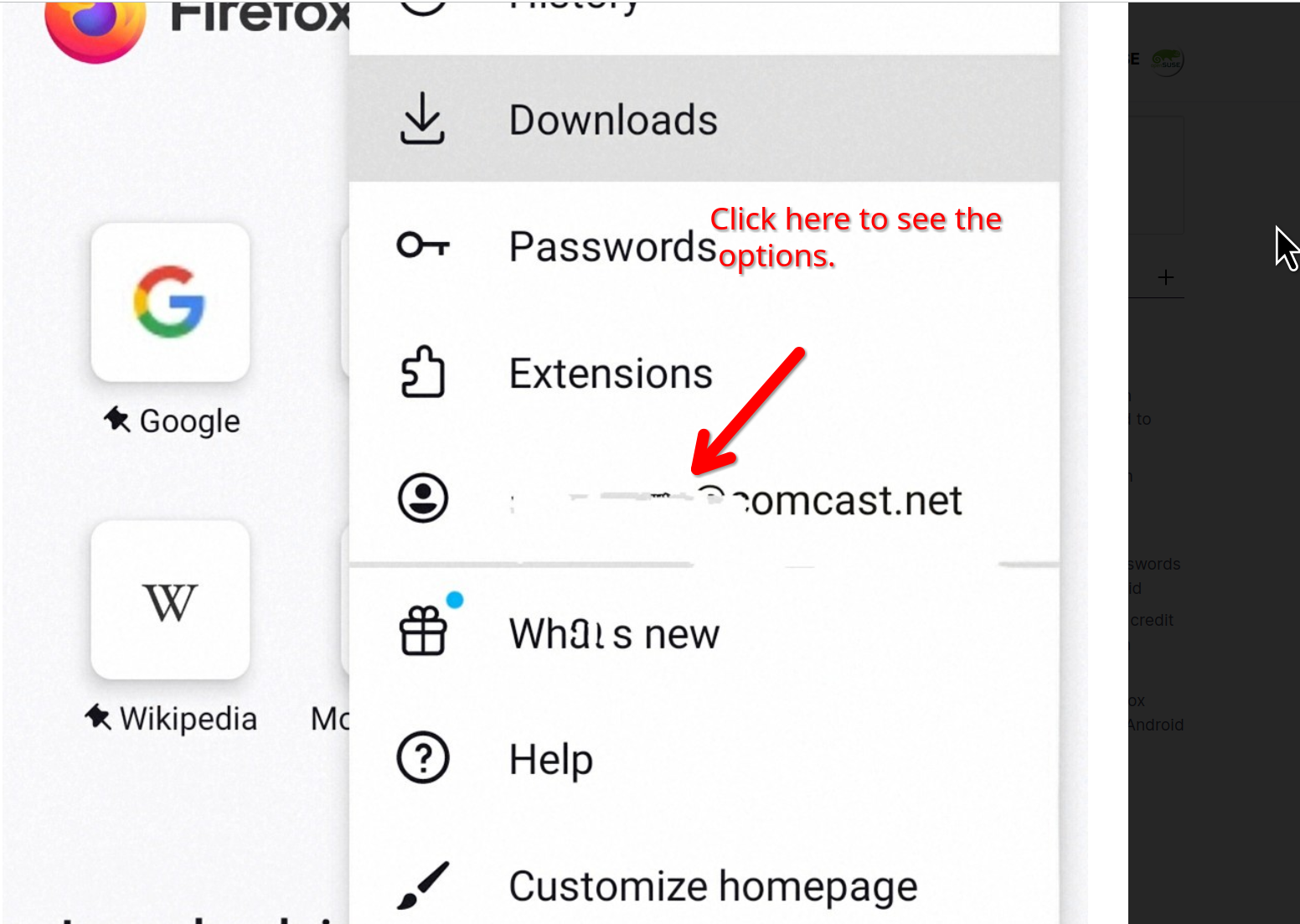Click the What's new gift icon

(424, 630)
